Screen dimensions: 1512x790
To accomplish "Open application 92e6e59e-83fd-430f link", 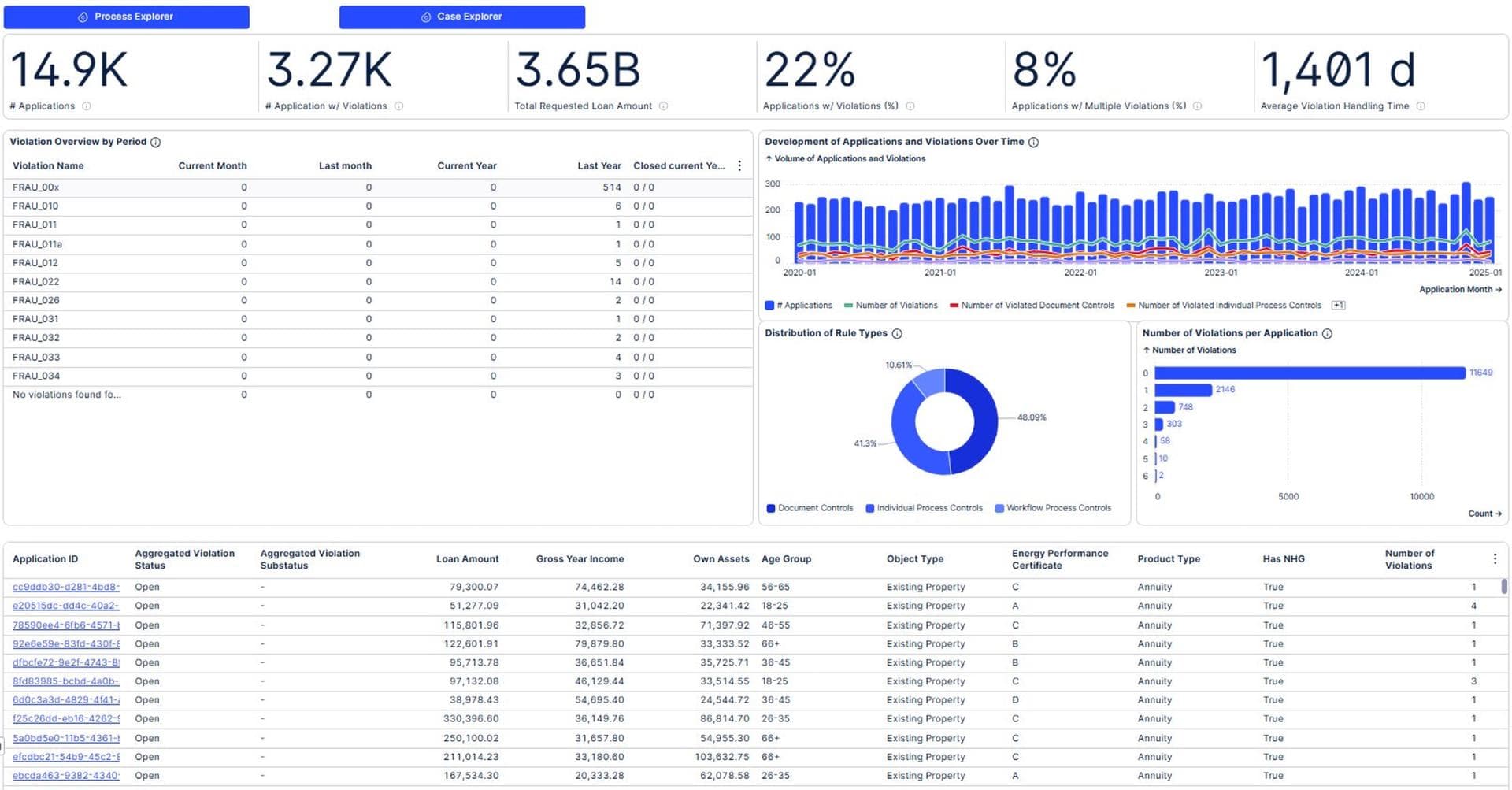I will point(65,644).
